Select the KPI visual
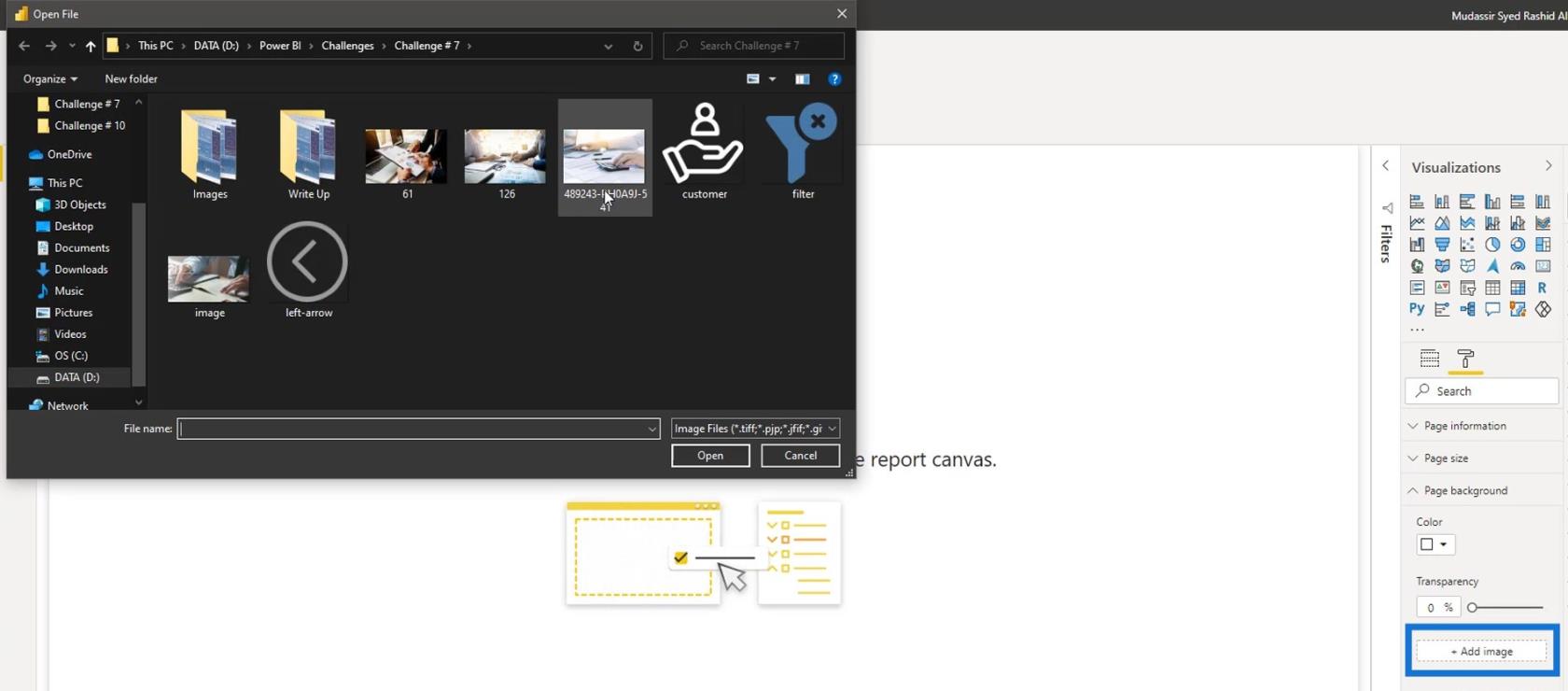Image resolution: width=1568 pixels, height=691 pixels. coord(1442,288)
